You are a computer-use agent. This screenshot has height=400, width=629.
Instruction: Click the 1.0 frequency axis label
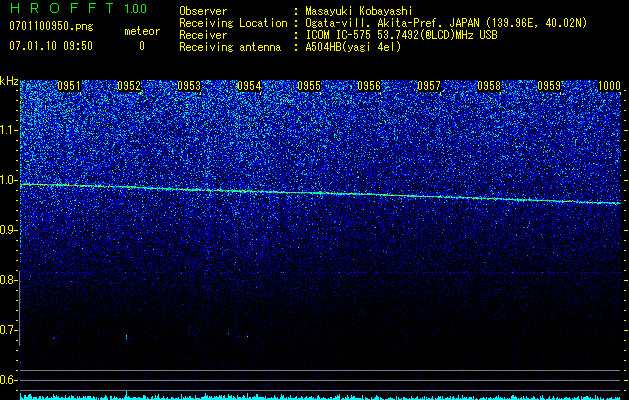point(8,180)
